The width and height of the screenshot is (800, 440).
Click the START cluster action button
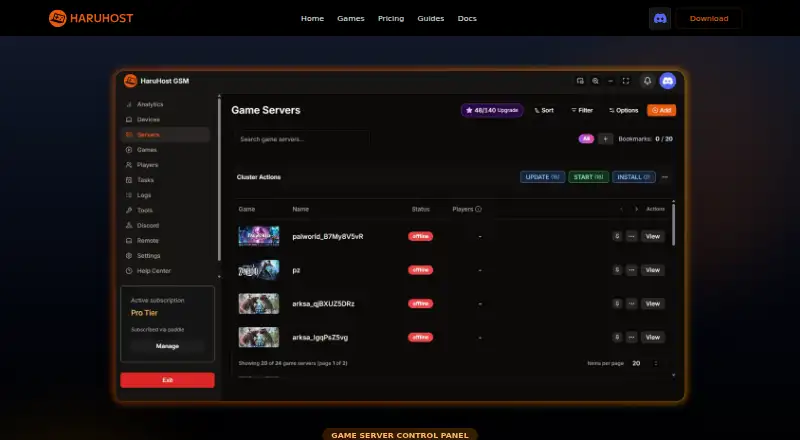(x=588, y=177)
